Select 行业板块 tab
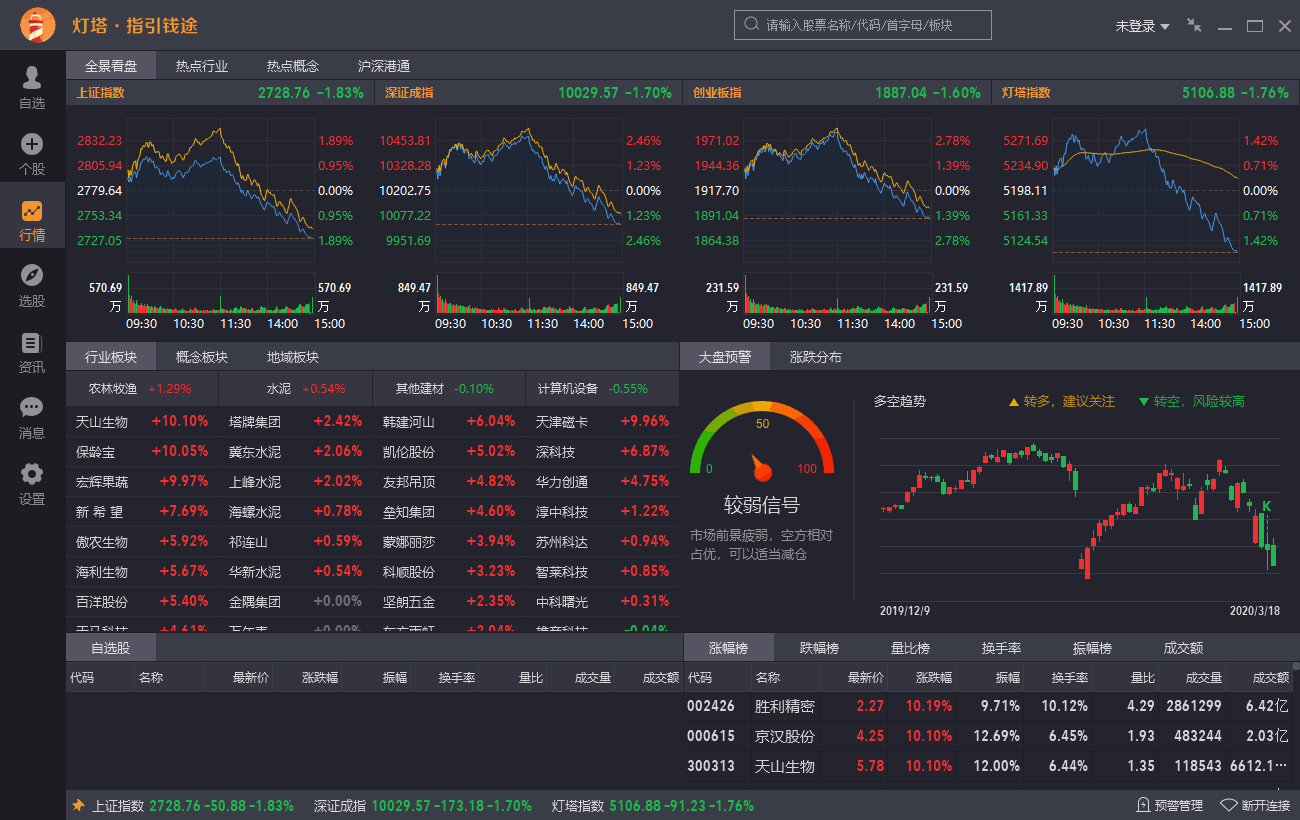 coord(111,357)
